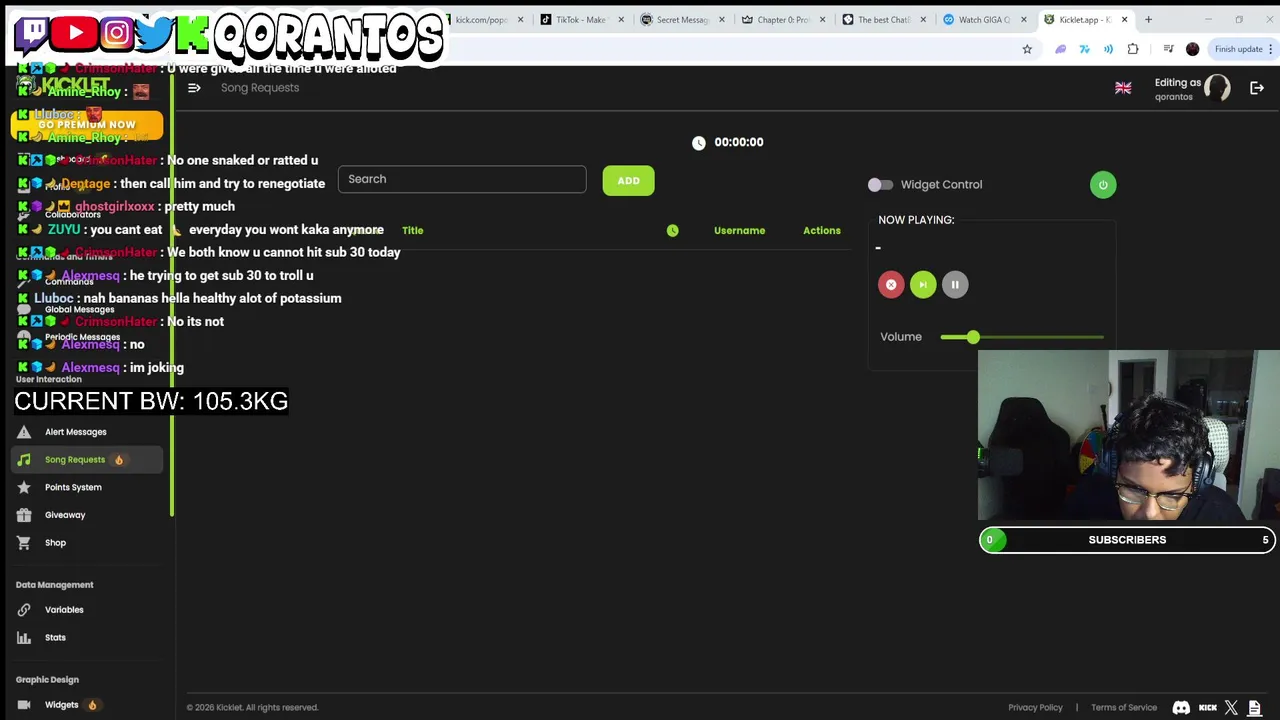
Task: Click in the song Search field
Action: point(462,179)
